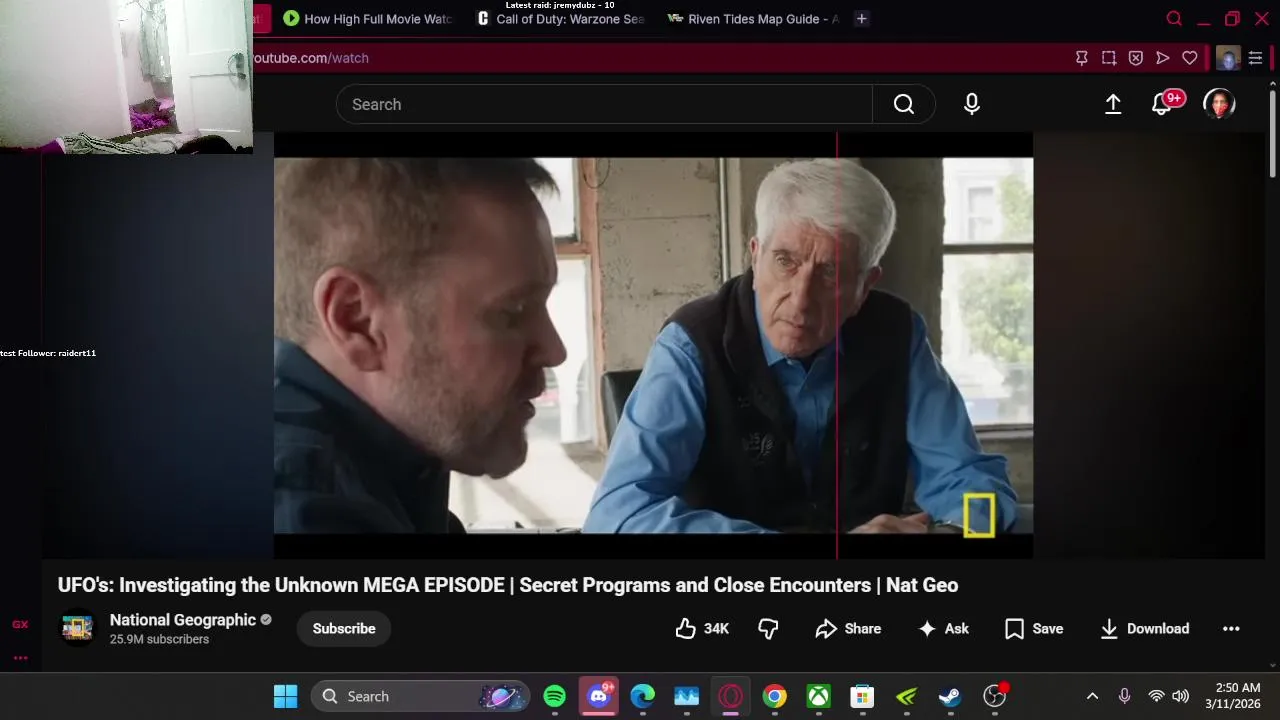Open the three-dot more actions menu

1231,628
